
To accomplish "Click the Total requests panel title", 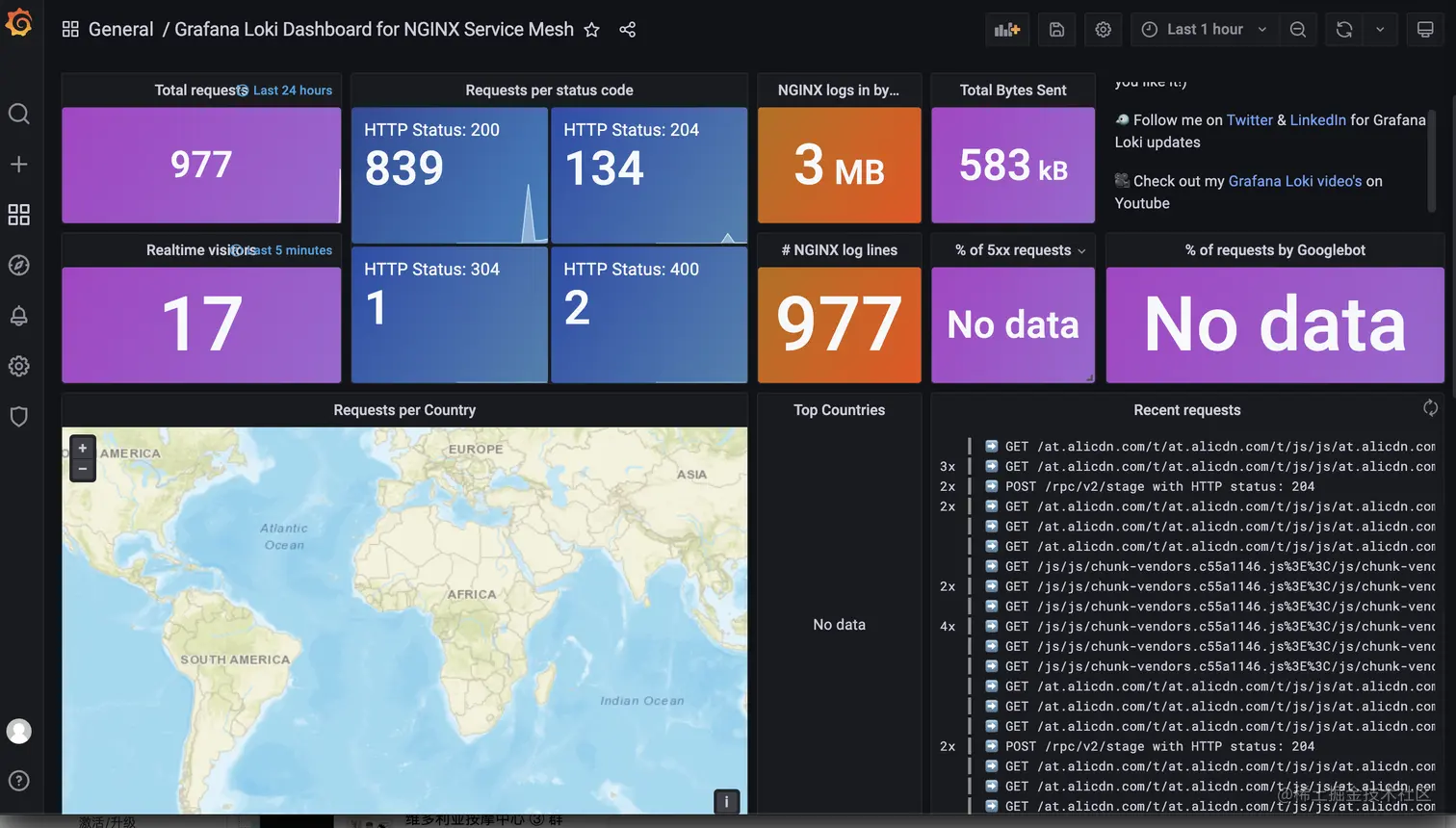I will (200, 91).
